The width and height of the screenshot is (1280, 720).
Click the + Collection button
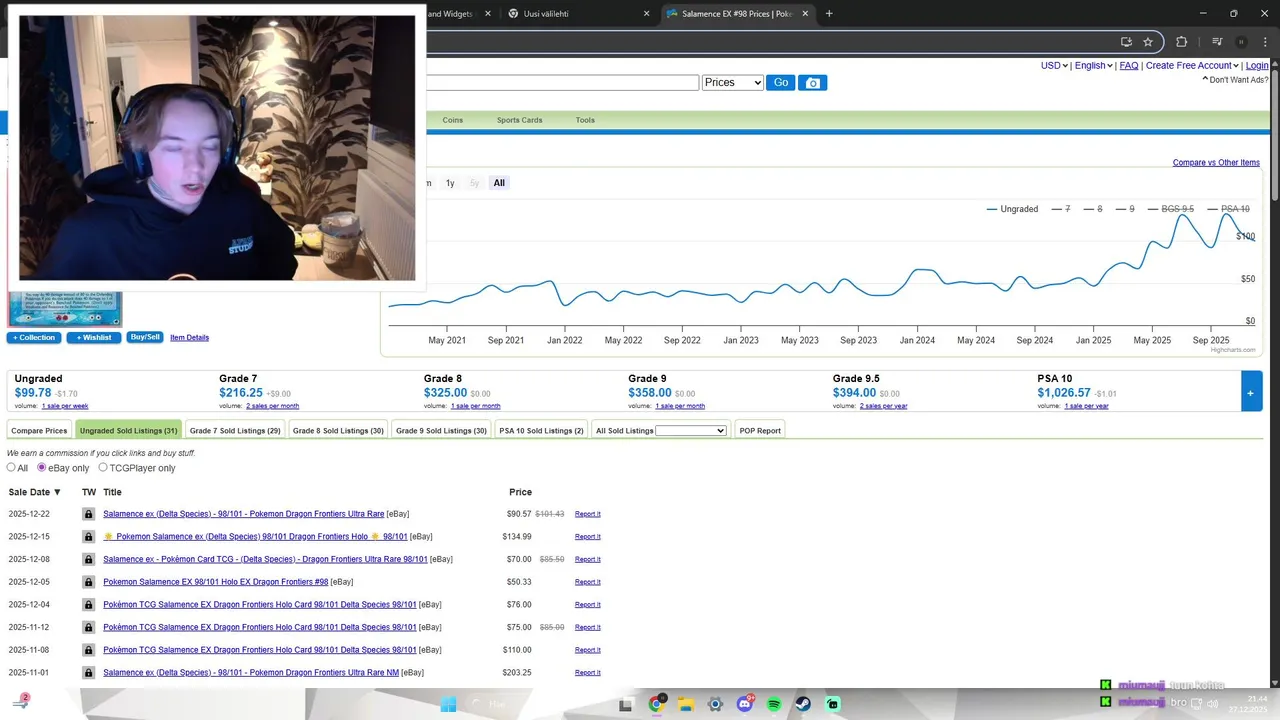pos(34,338)
